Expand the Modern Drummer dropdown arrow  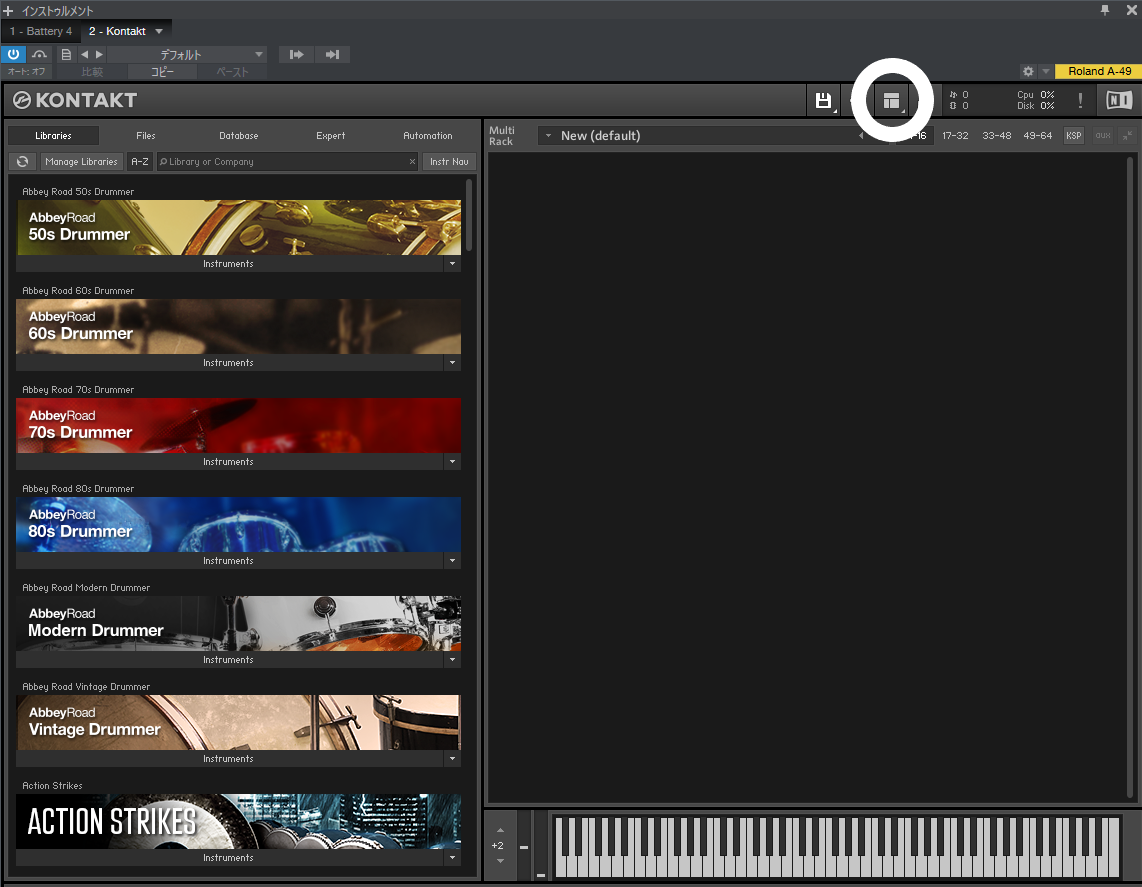452,660
